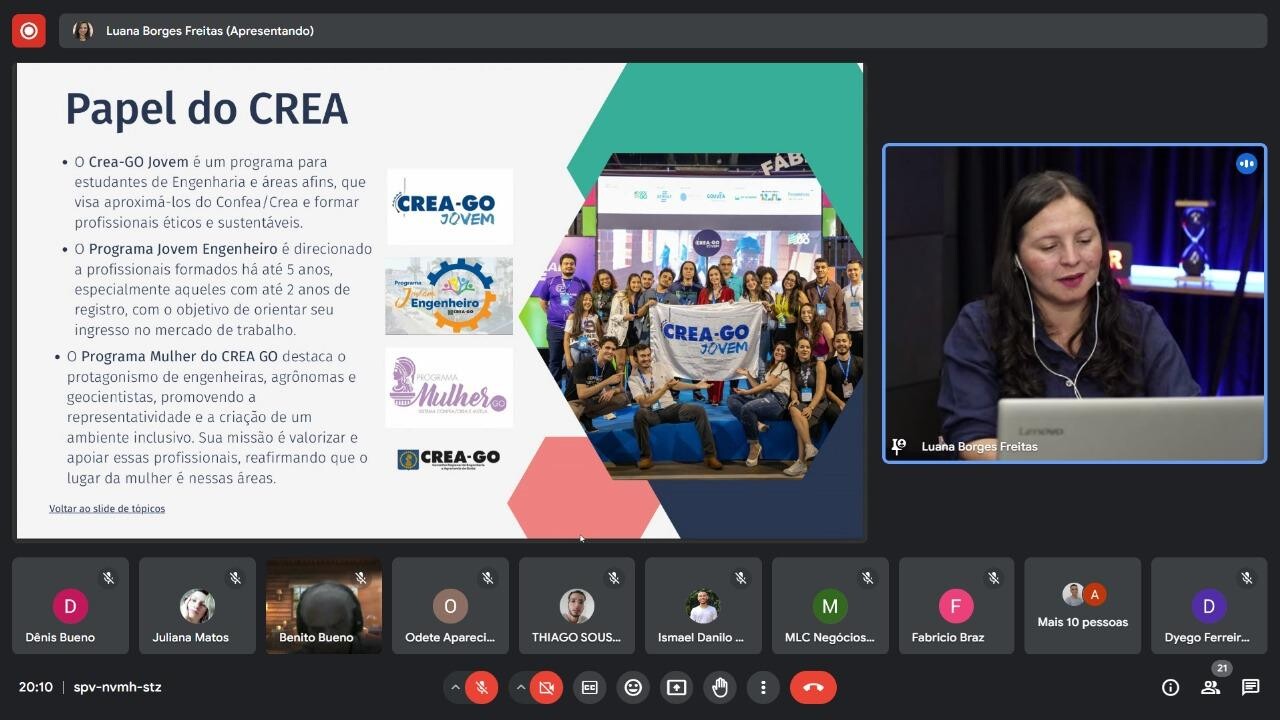Expand video settings chevron next to camera

pos(520,687)
